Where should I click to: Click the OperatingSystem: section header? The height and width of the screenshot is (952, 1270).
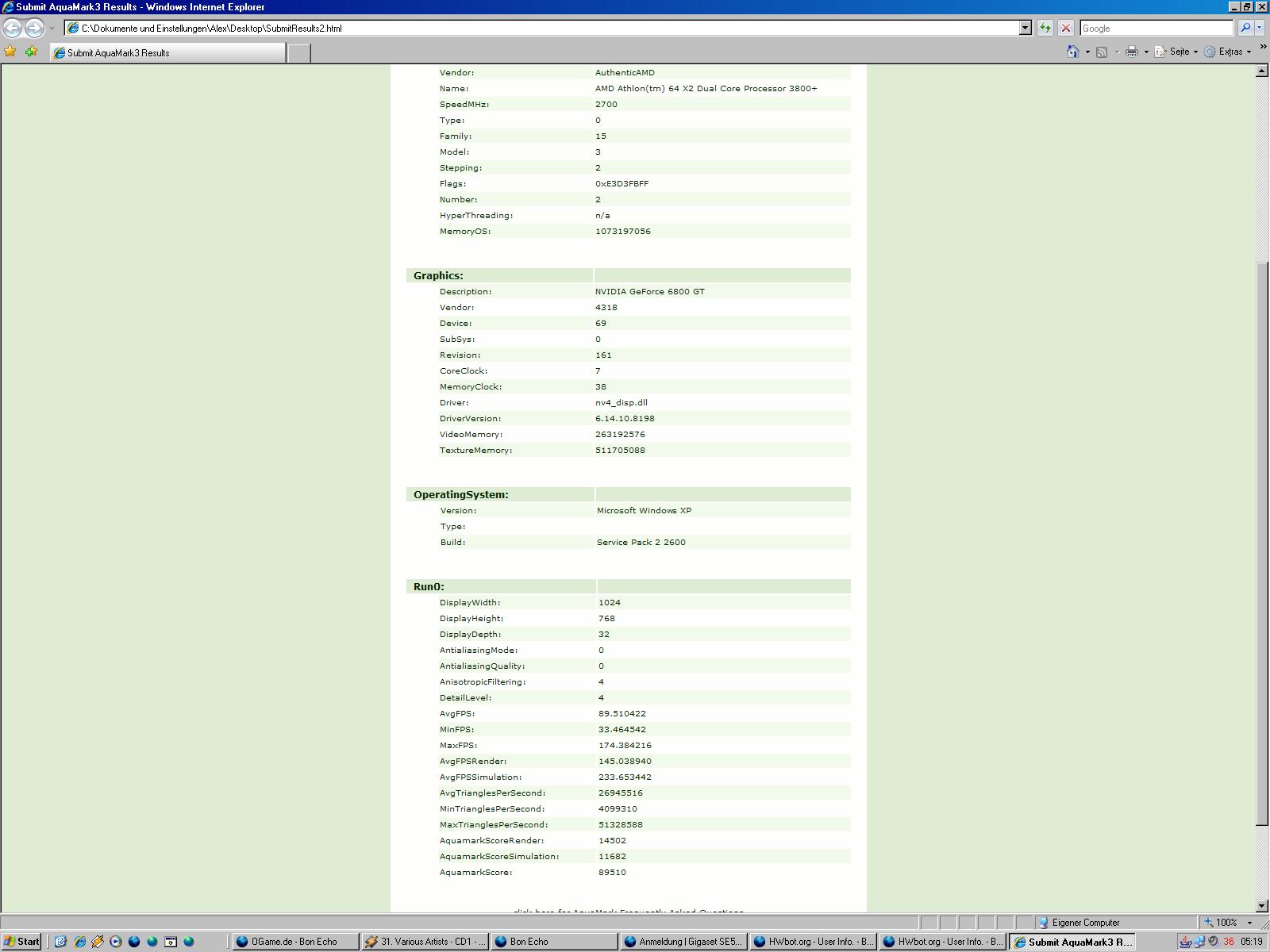coord(460,494)
